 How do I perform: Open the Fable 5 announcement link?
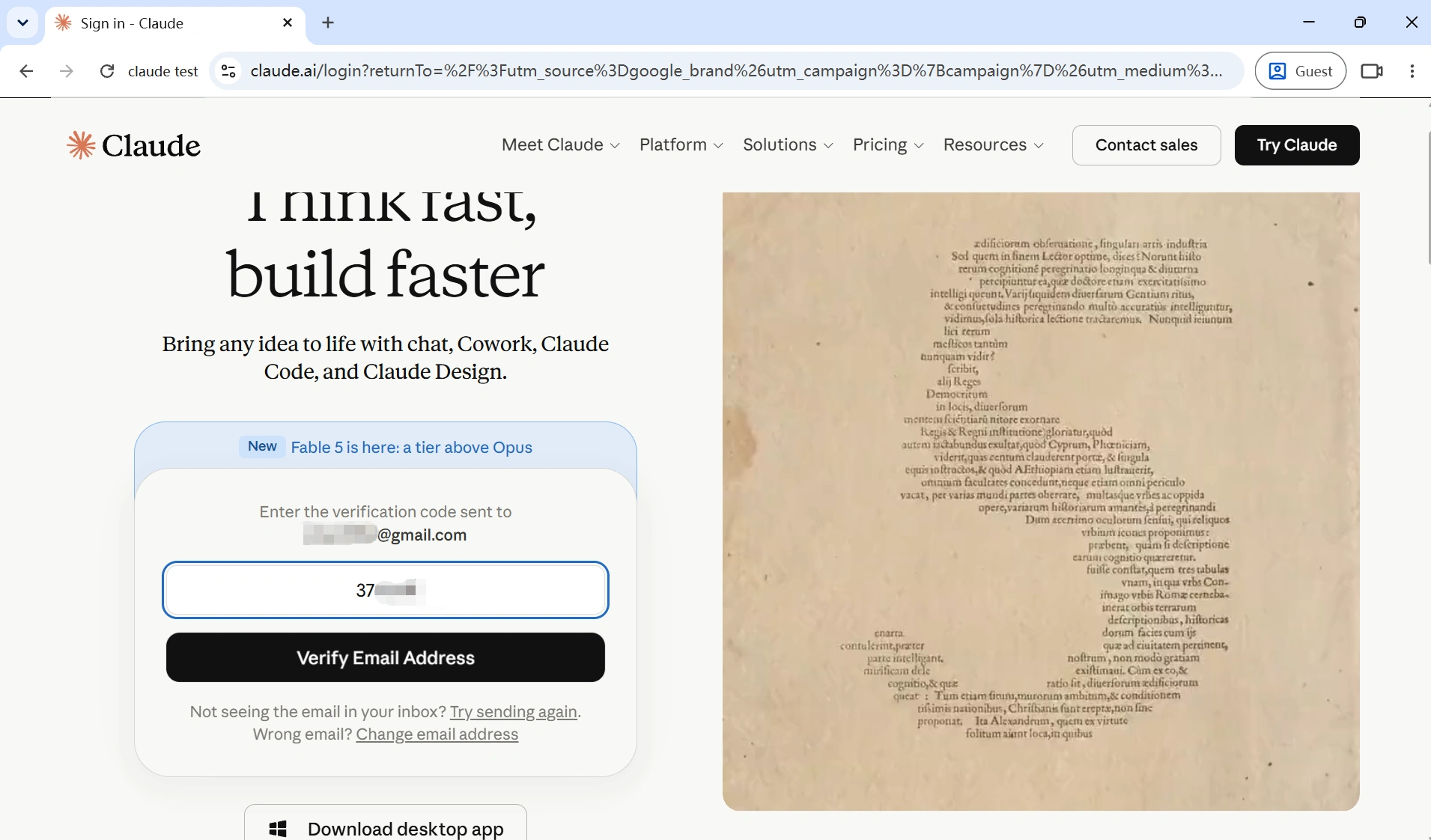click(411, 448)
